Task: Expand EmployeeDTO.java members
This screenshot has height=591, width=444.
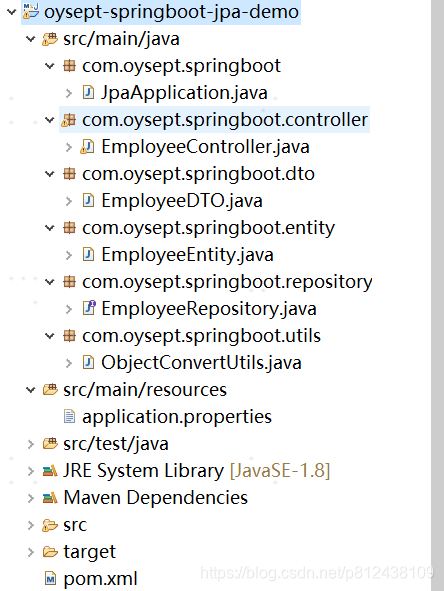Action: tap(69, 201)
